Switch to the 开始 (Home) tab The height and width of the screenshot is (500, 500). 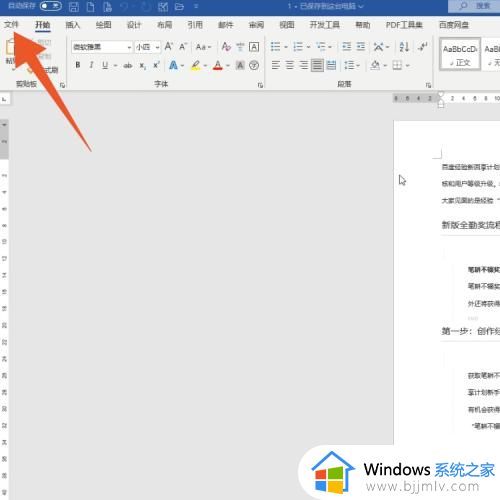[43, 25]
